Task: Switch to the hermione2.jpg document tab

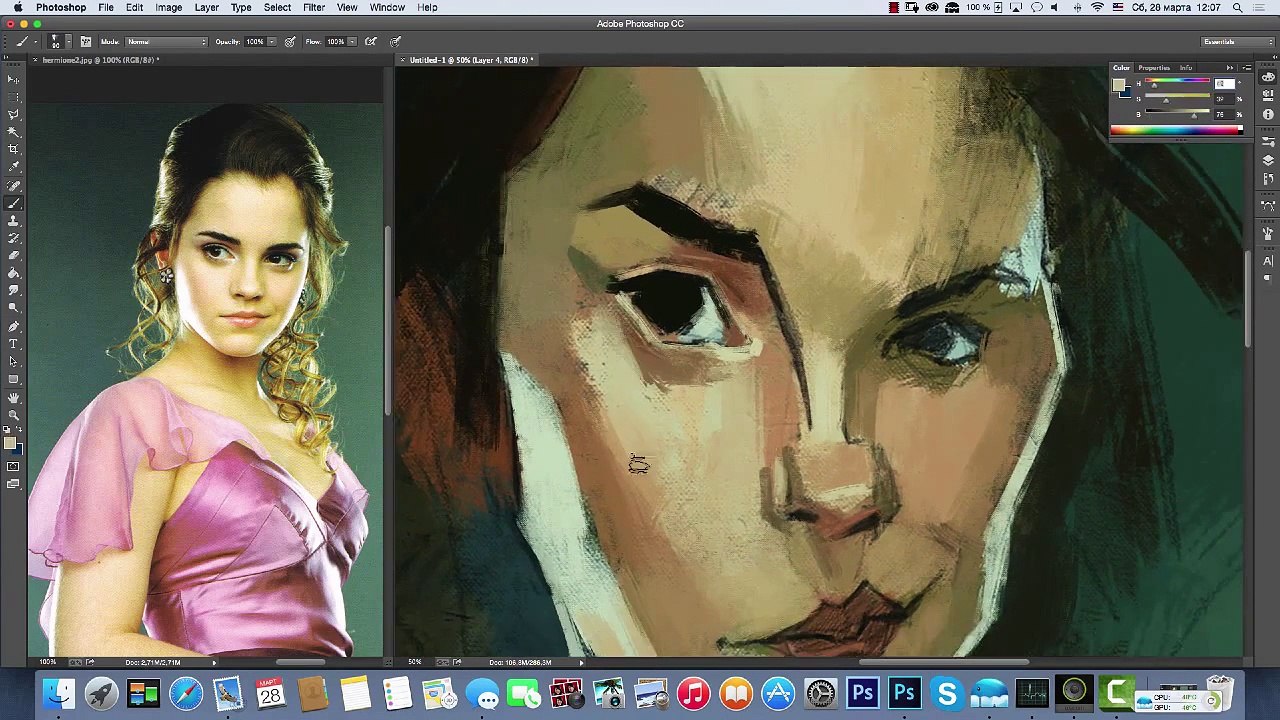Action: point(99,60)
